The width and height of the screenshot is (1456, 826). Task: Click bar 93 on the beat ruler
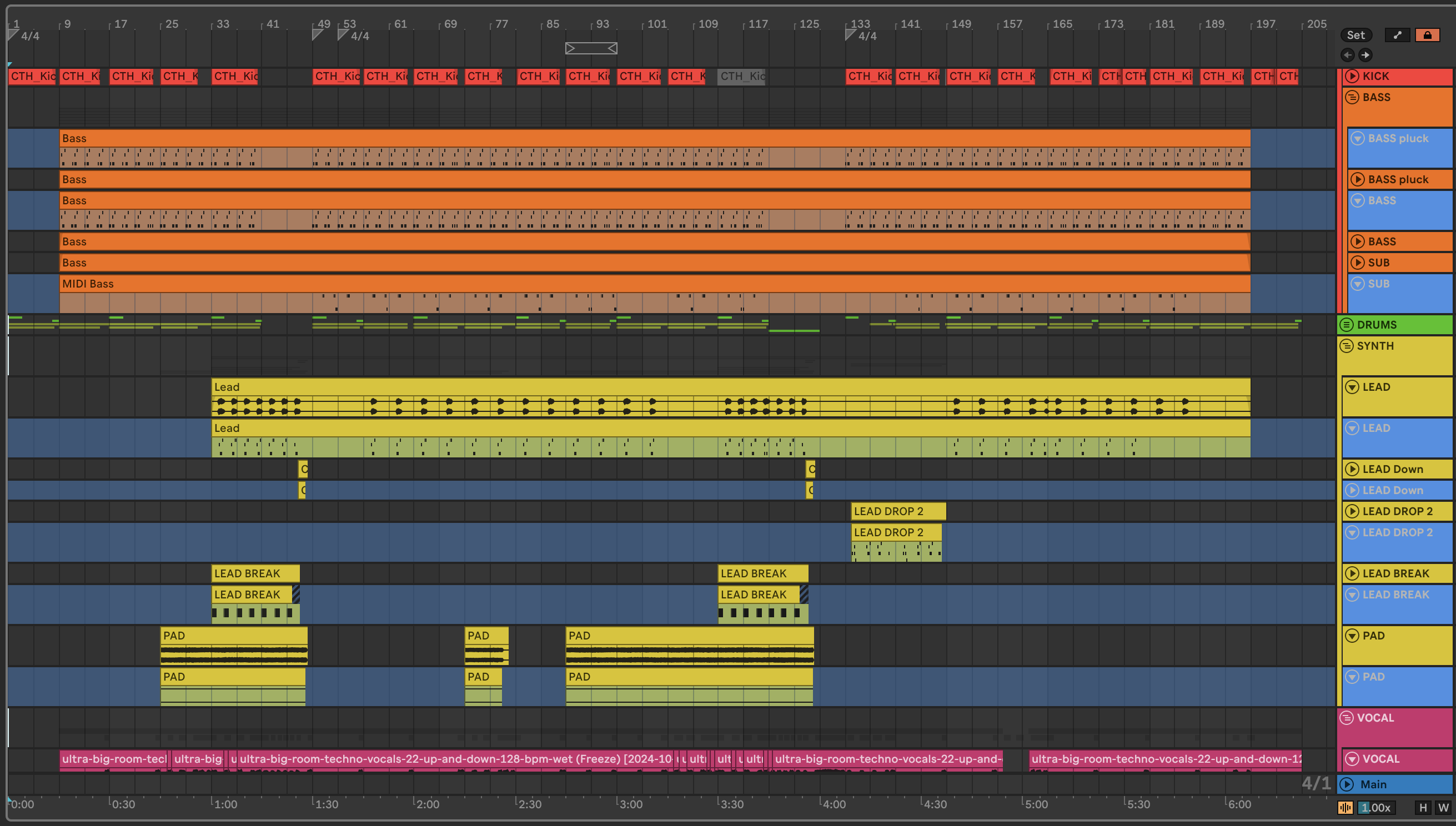tap(603, 24)
